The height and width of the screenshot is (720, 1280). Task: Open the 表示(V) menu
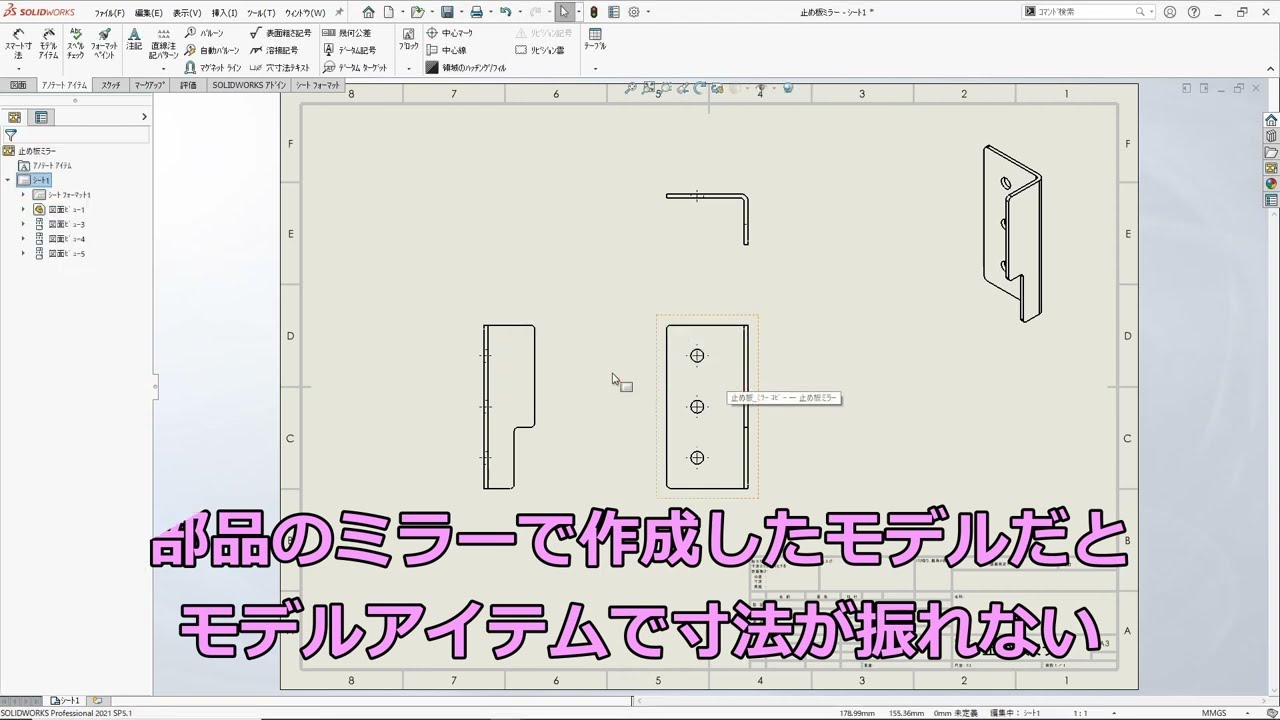click(187, 13)
